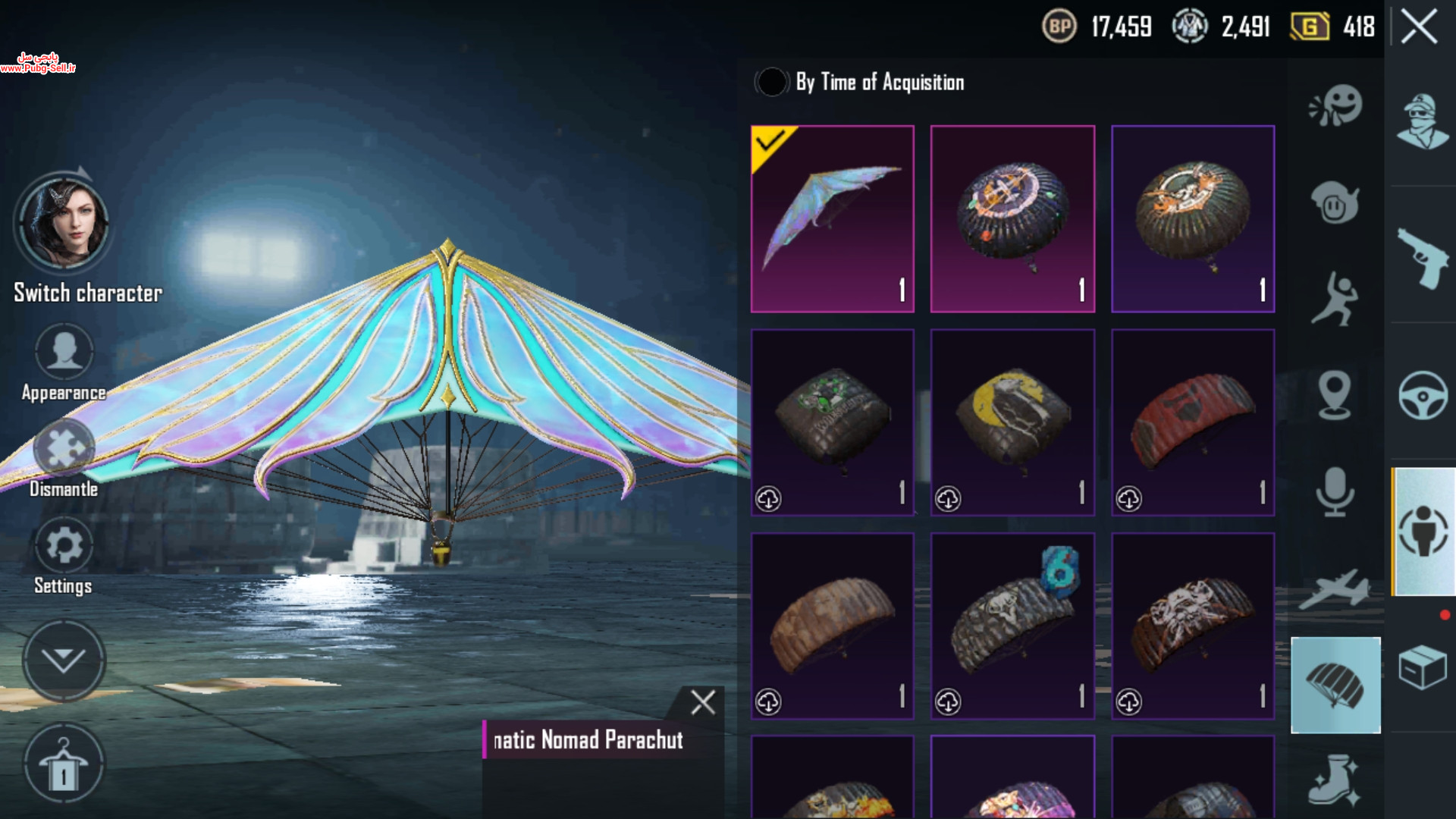Open the wardrobe hanger icon

tap(64, 764)
